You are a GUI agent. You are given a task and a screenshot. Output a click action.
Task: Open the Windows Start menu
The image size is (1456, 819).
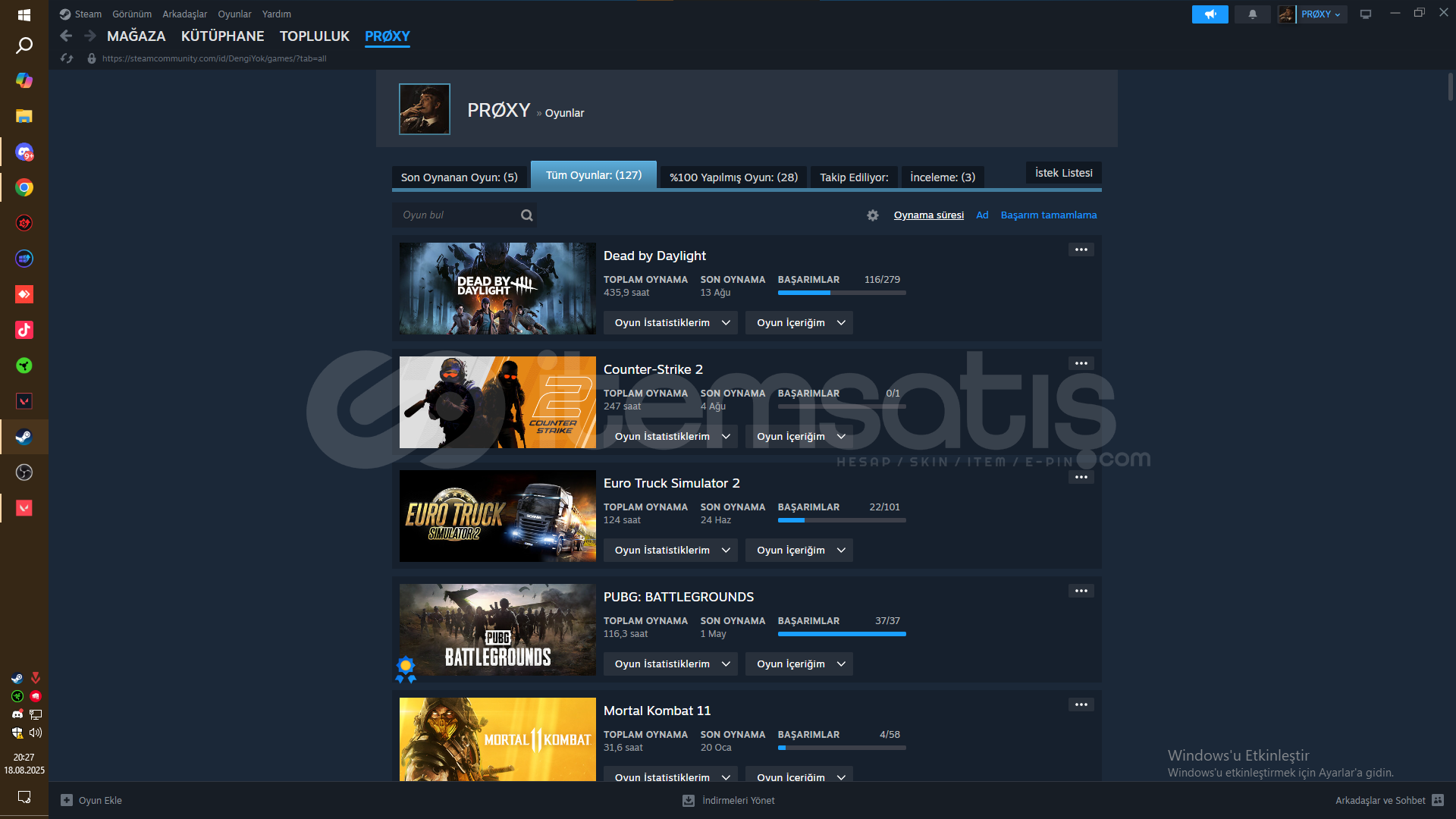(x=24, y=14)
